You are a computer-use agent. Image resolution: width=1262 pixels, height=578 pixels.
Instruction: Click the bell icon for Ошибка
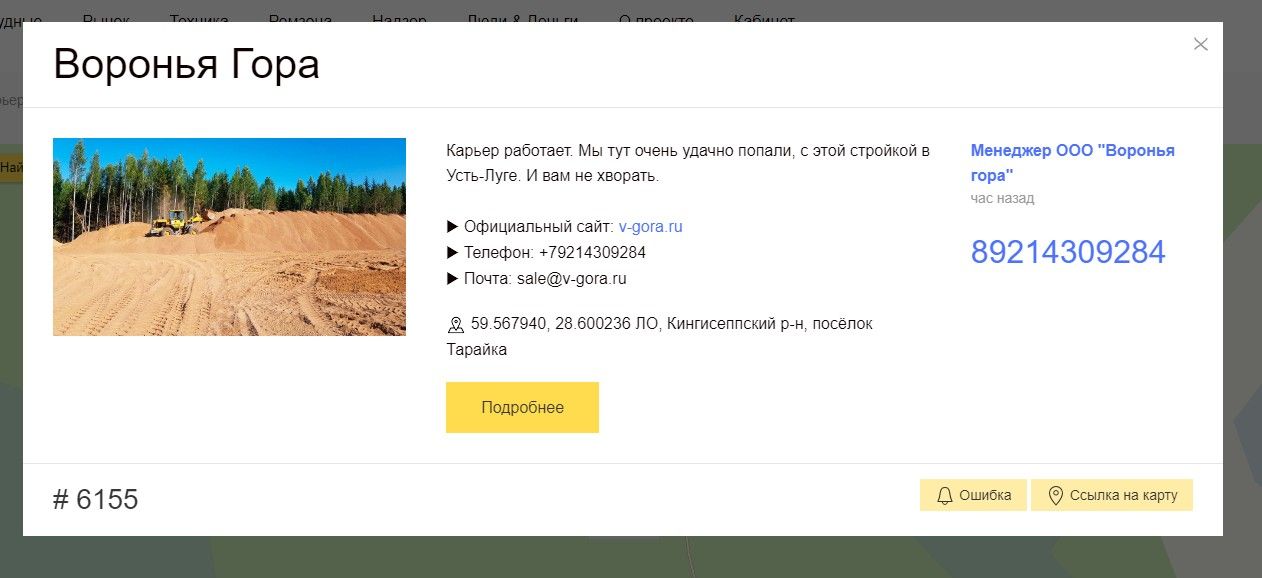pyautogui.click(x=944, y=495)
